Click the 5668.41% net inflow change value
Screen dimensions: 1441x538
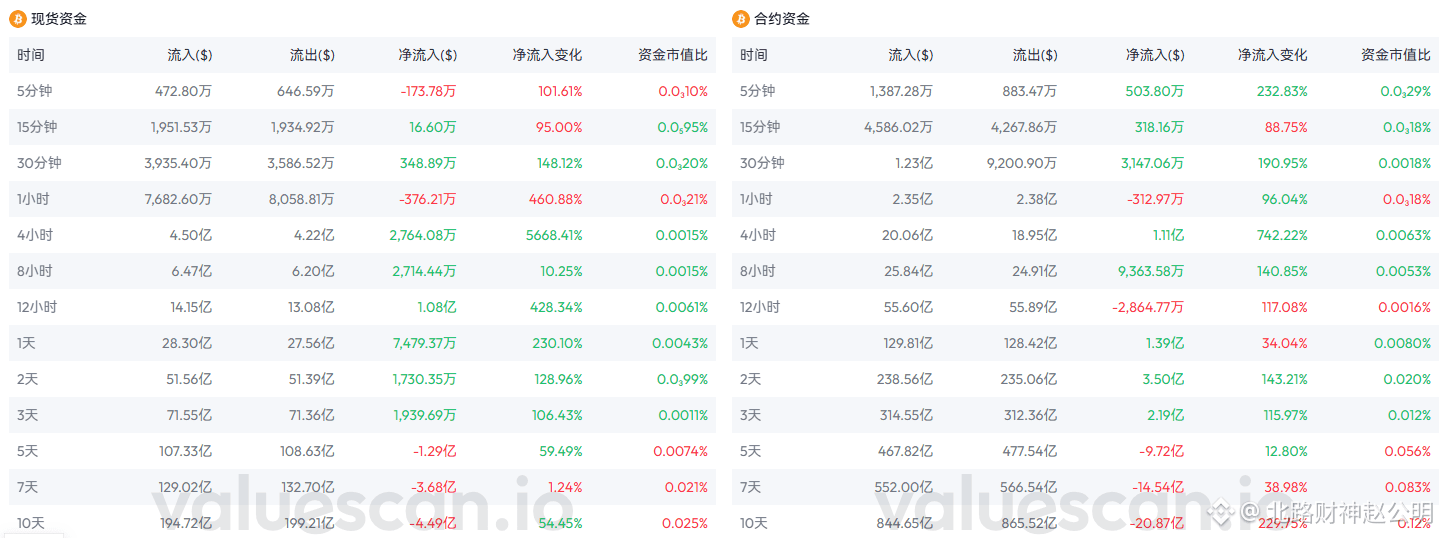(x=553, y=235)
